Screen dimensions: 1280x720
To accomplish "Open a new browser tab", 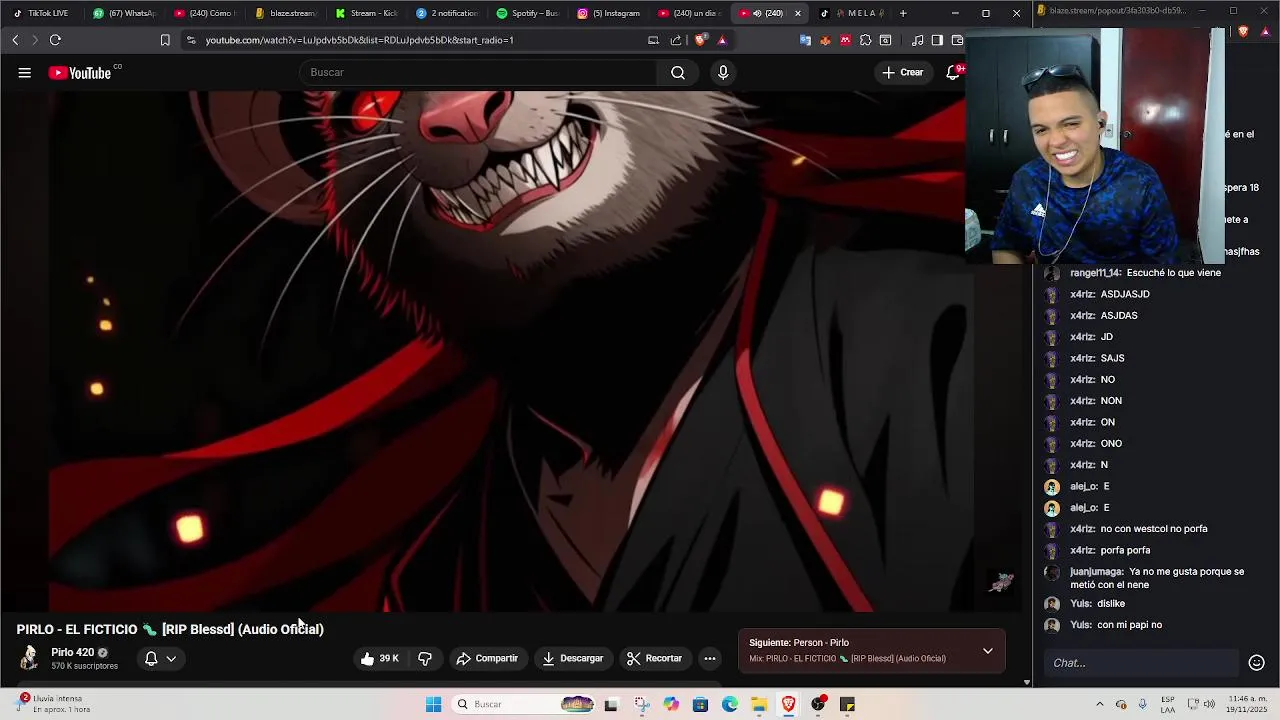I will (903, 13).
